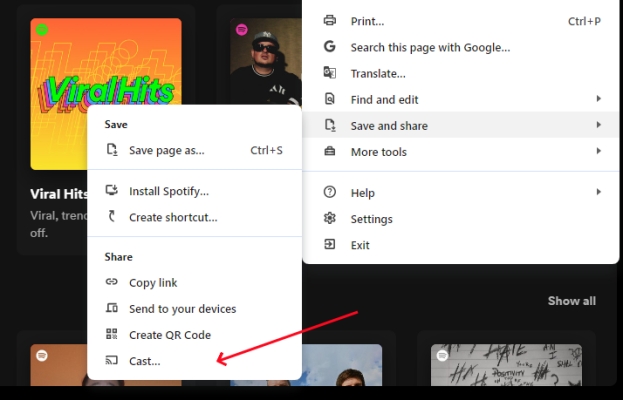Screen dimensions: 623x400
Task: Choose Exit to quit Chrome
Action: [461, 245]
